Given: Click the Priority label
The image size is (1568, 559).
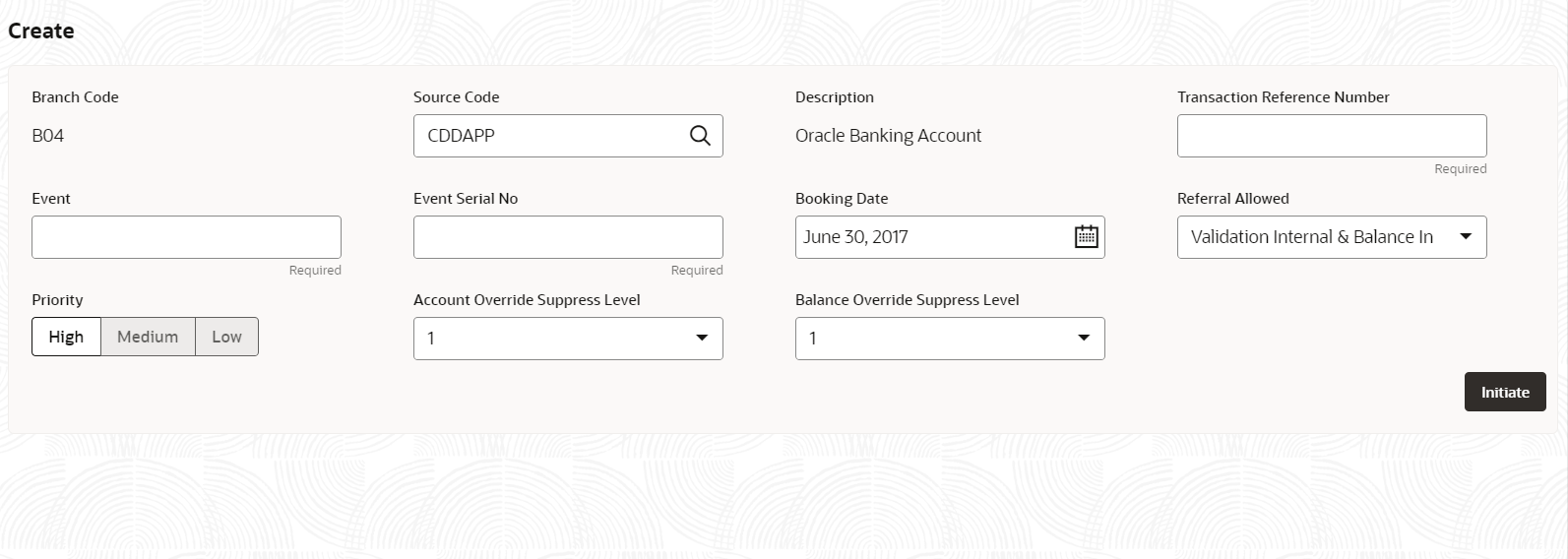Looking at the screenshot, I should 57,300.
